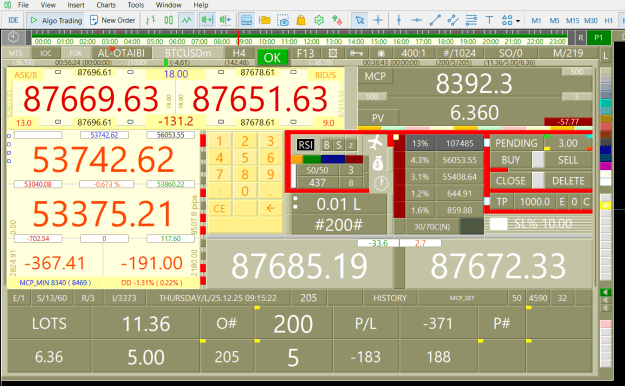
Task: Click the screenshot camera icon
Action: (x=283, y=20)
